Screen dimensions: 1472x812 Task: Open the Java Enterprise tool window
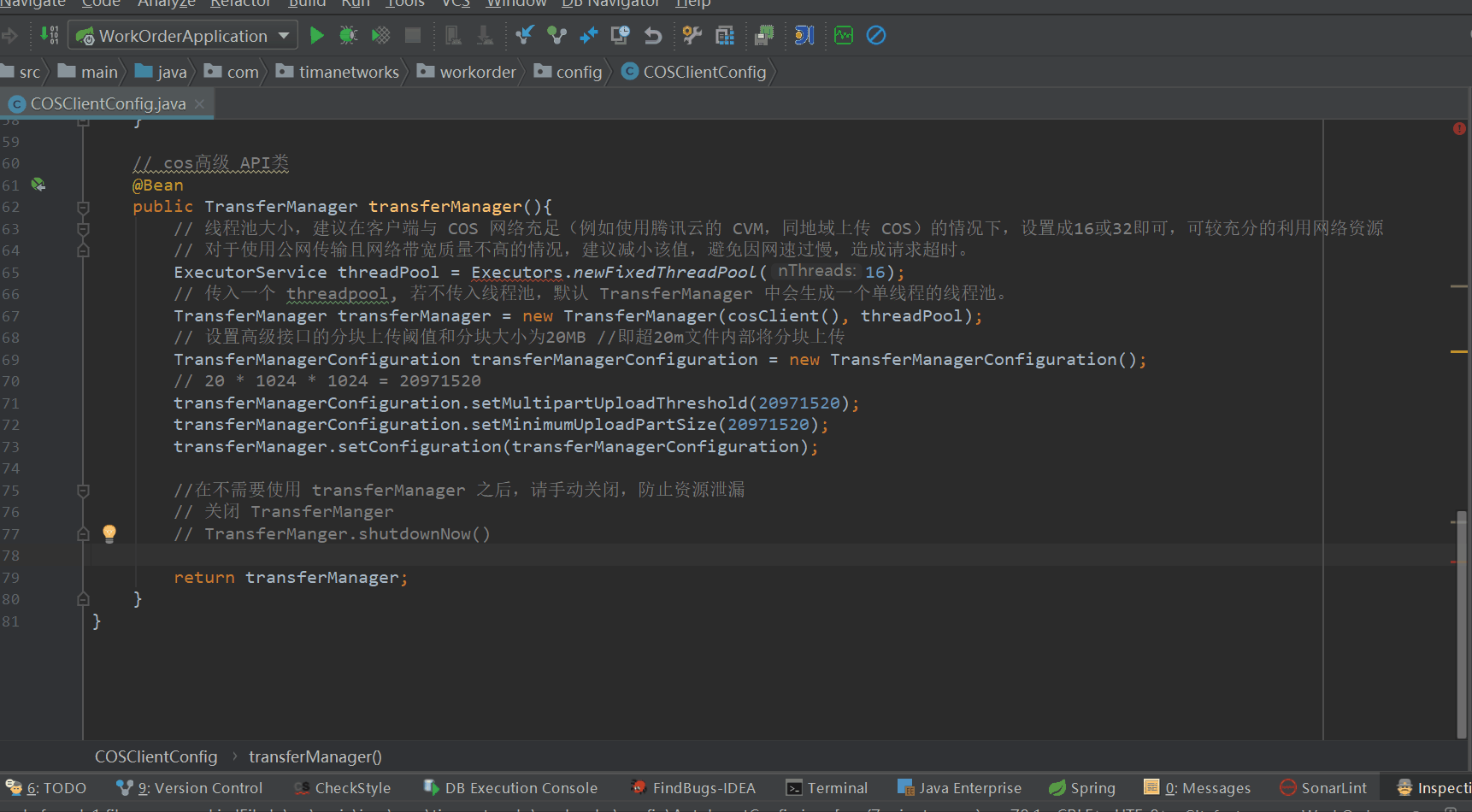point(959,788)
